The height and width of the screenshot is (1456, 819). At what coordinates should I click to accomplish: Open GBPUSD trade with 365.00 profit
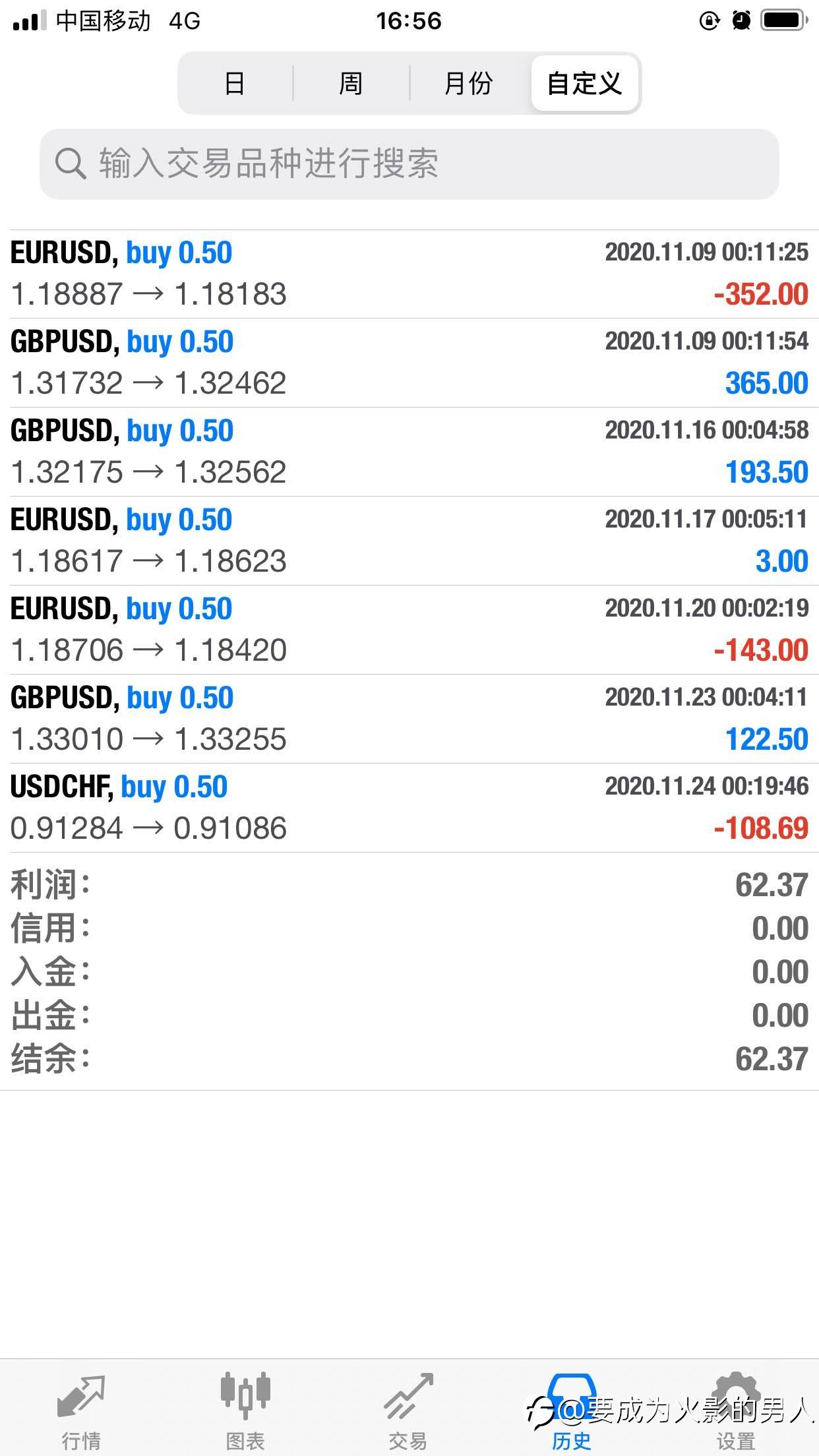(409, 363)
